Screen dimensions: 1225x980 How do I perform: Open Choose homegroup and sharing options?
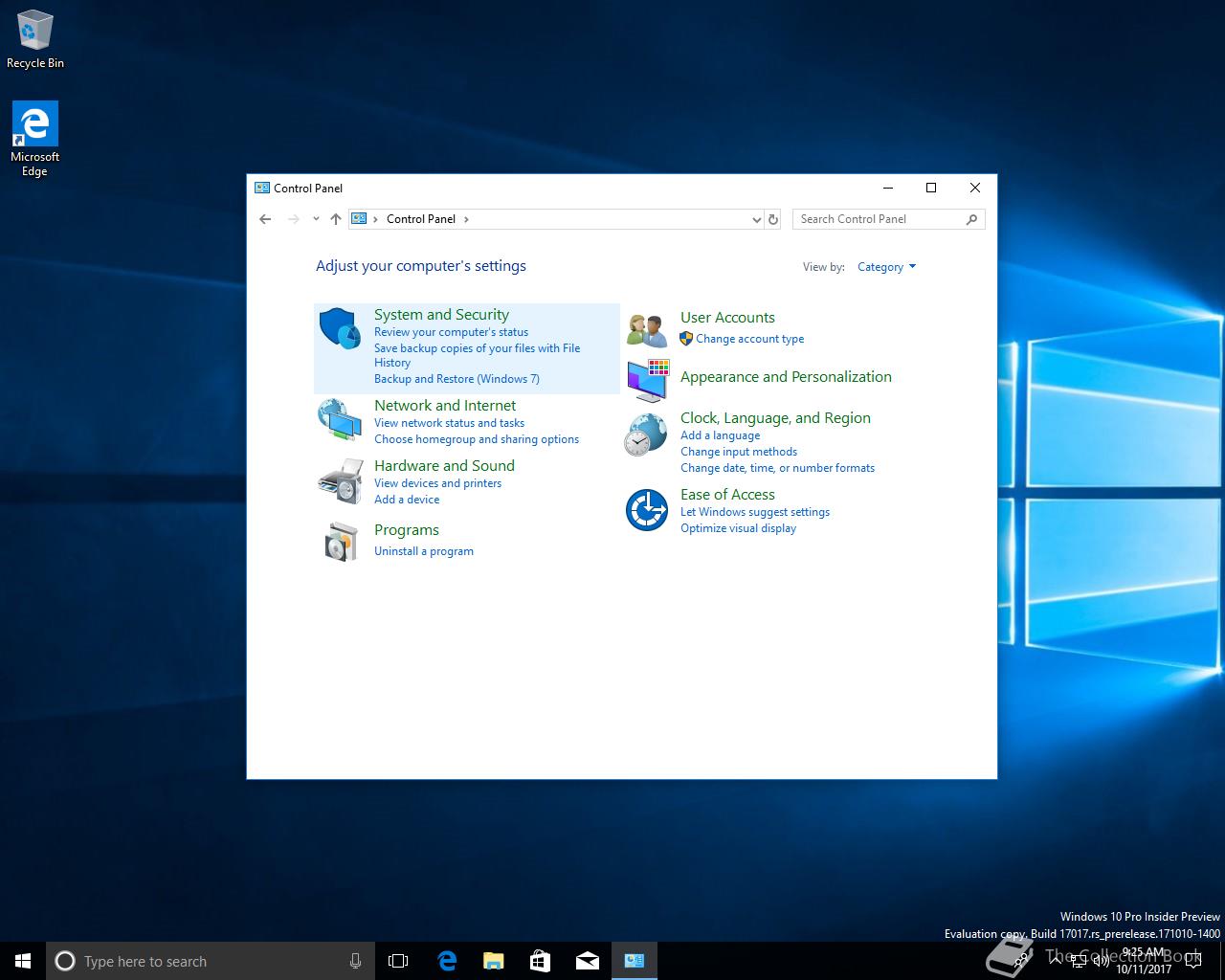click(x=477, y=439)
